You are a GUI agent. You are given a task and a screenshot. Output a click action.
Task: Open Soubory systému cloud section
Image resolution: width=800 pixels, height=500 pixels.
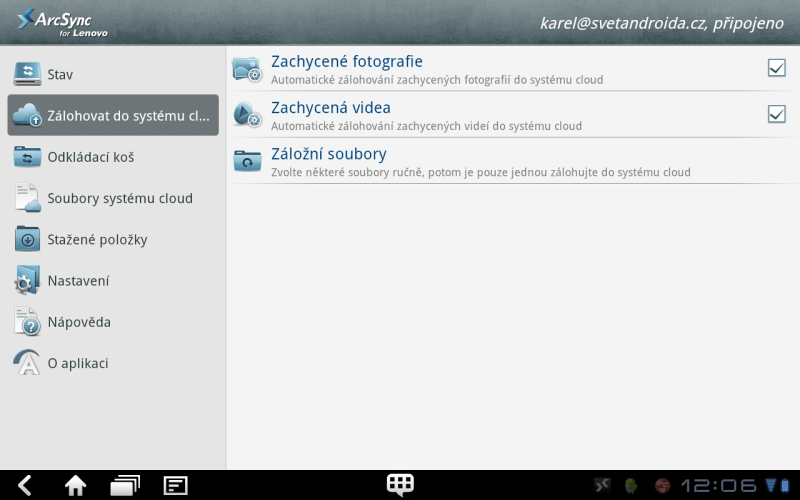(113, 198)
